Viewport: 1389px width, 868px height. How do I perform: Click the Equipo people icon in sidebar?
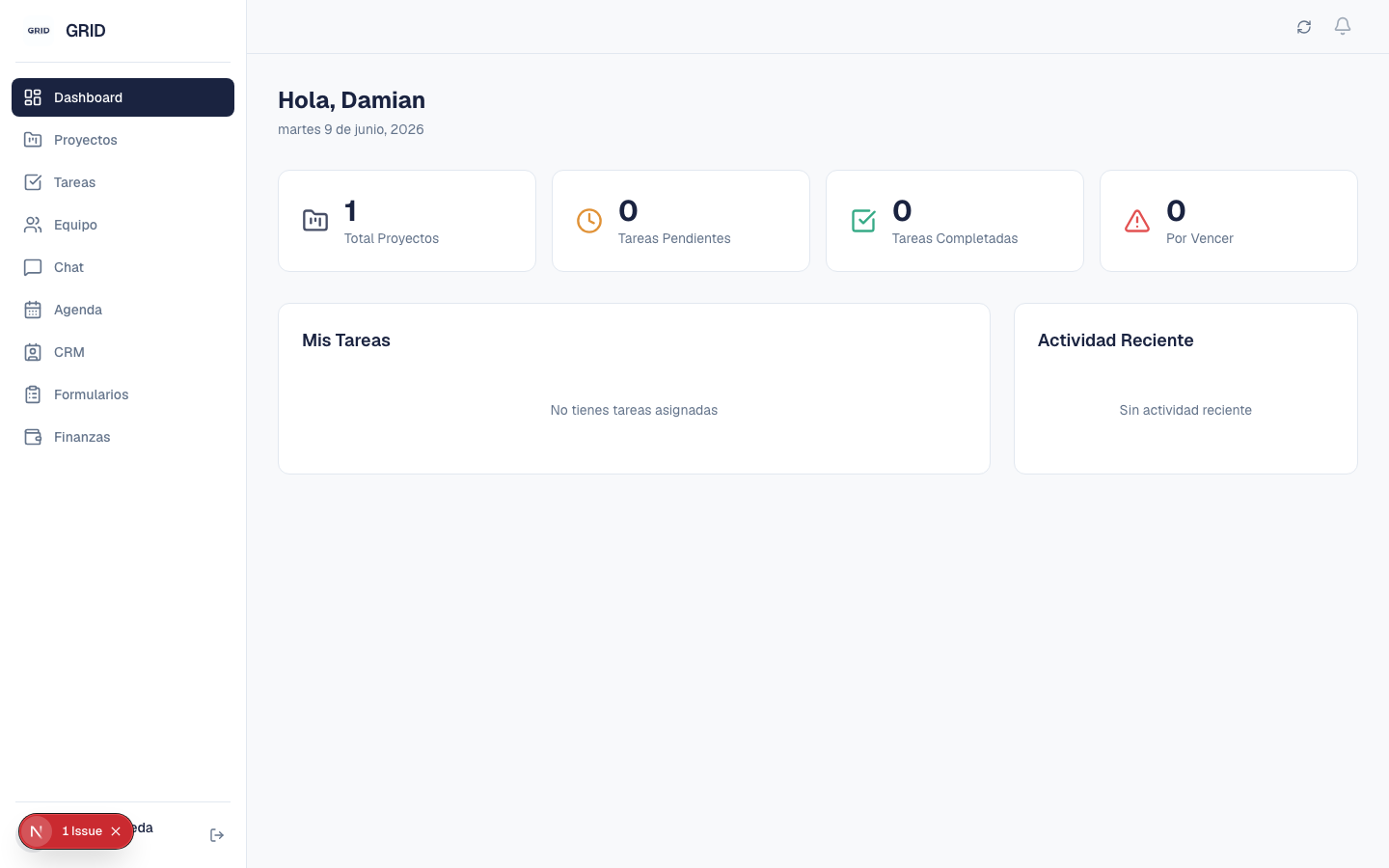33,225
